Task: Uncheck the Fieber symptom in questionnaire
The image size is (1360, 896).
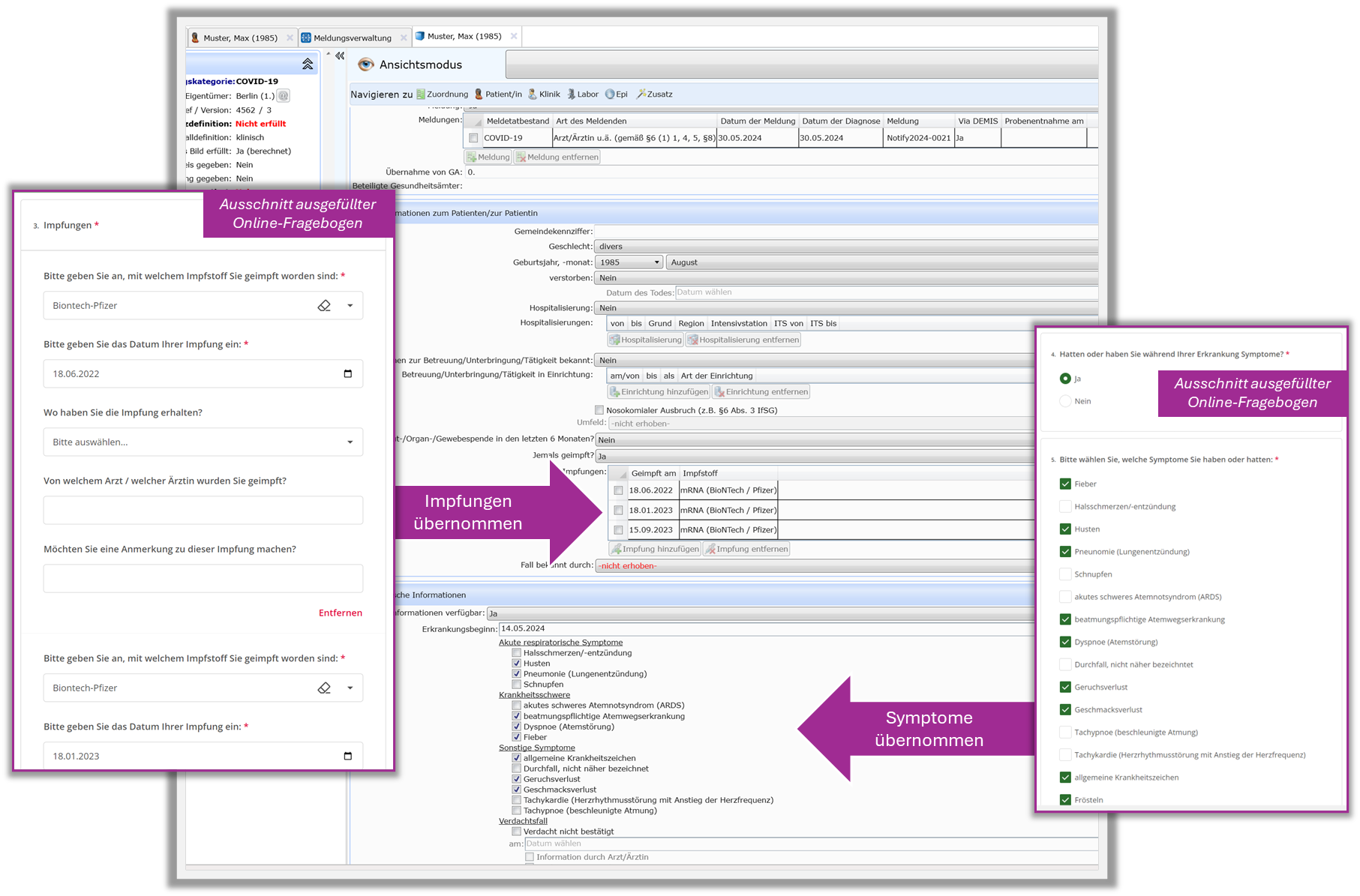Action: coord(1065,484)
